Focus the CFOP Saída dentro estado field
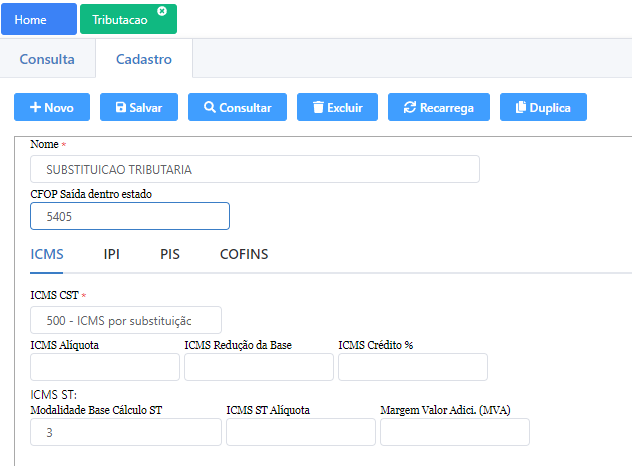This screenshot has width=632, height=466. tap(130, 216)
